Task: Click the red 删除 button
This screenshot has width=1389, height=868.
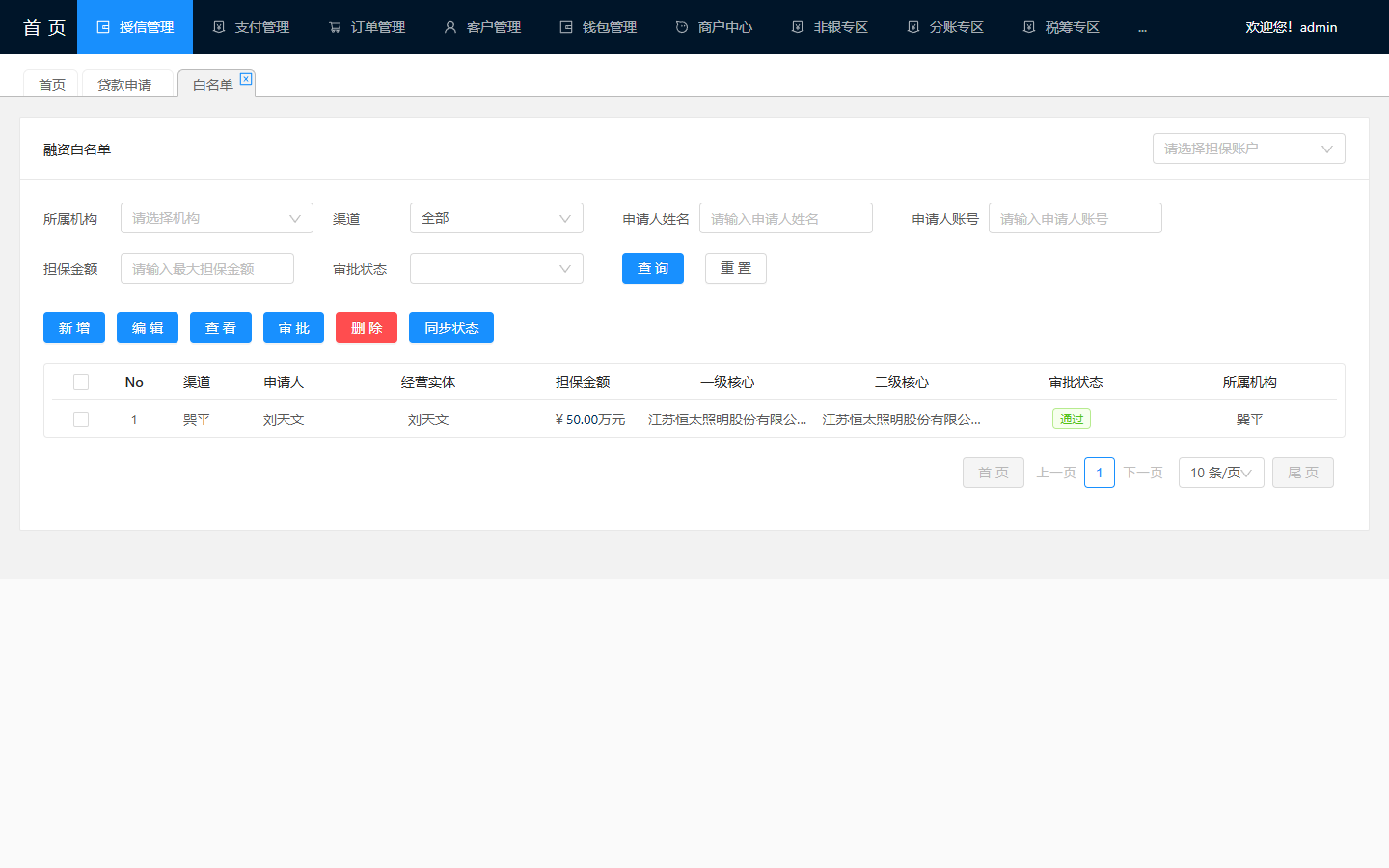Action: 367,328
